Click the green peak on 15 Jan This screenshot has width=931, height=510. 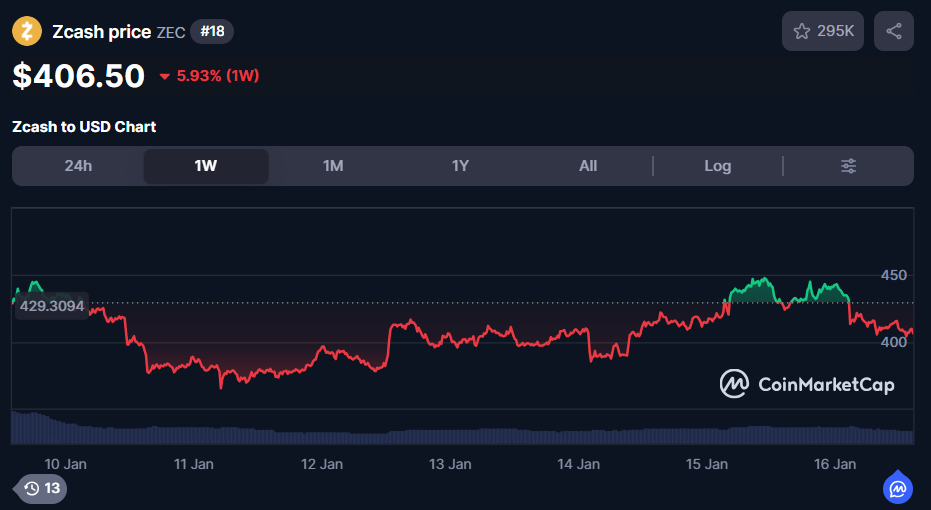(754, 290)
